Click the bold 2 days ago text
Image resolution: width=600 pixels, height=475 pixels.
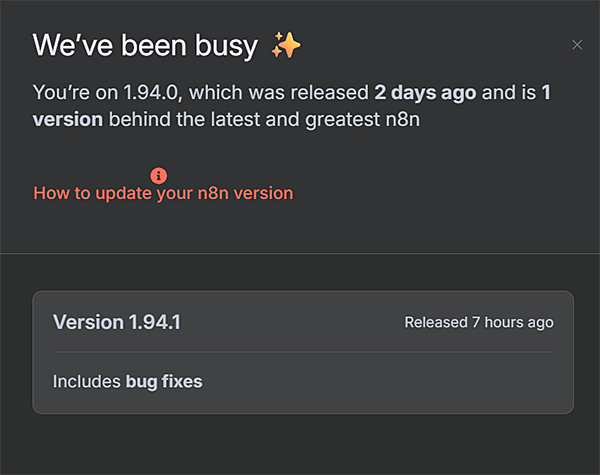coord(425,93)
